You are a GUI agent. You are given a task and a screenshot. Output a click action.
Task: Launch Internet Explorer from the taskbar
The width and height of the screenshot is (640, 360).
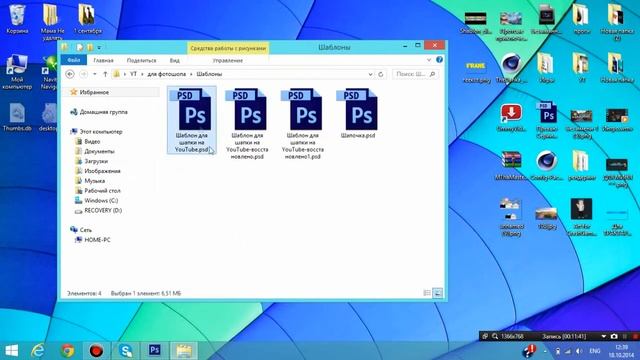[38, 351]
